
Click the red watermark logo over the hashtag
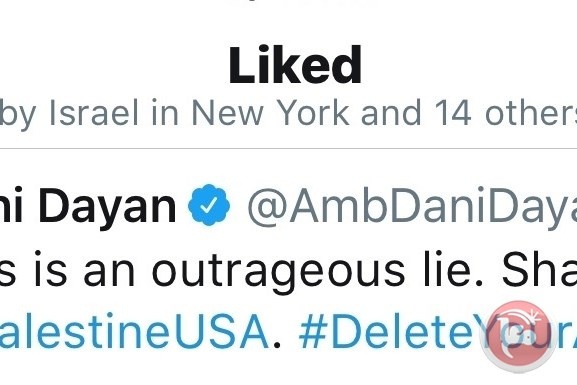pyautogui.click(x=518, y=337)
